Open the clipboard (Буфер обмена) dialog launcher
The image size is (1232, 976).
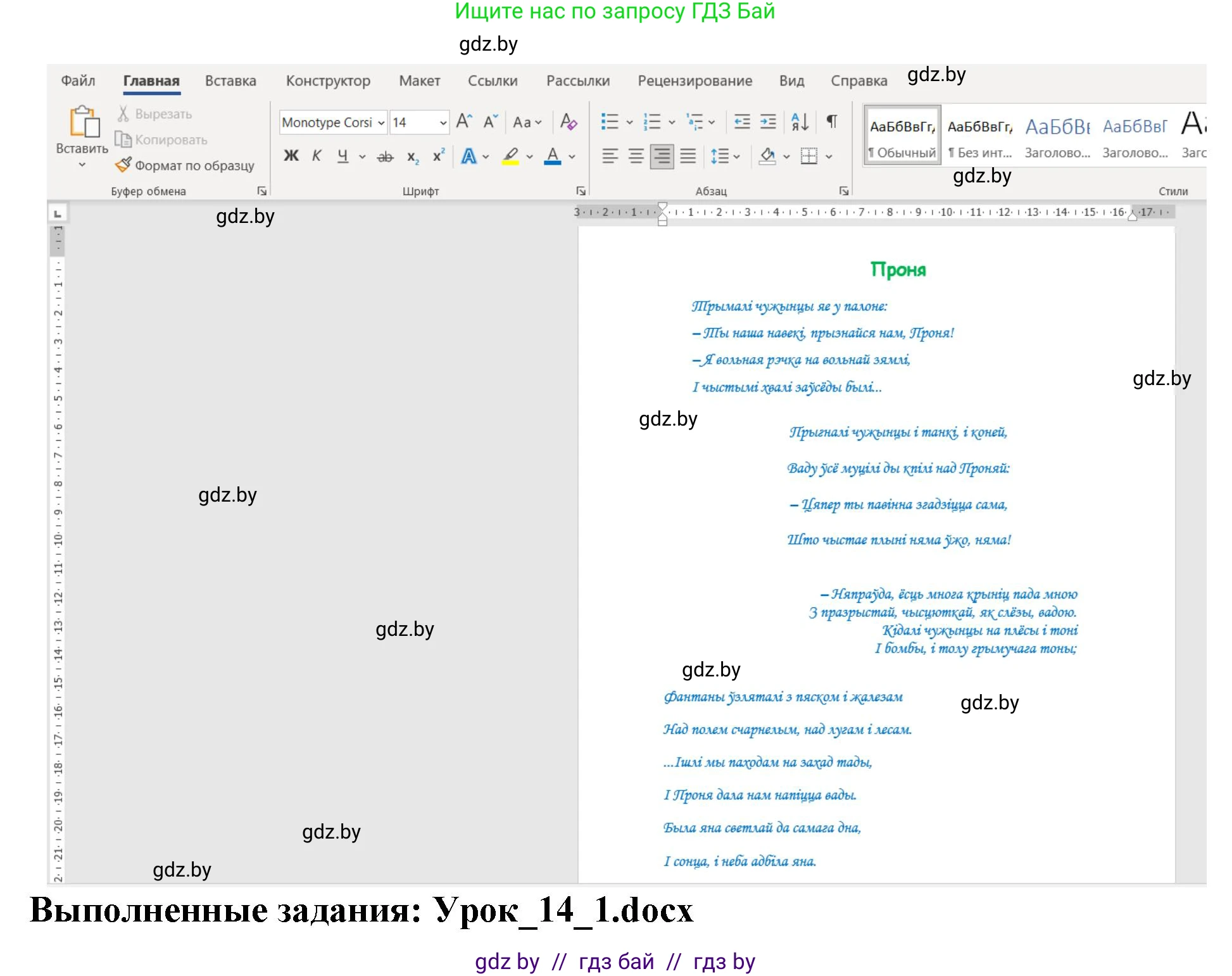coord(261,191)
